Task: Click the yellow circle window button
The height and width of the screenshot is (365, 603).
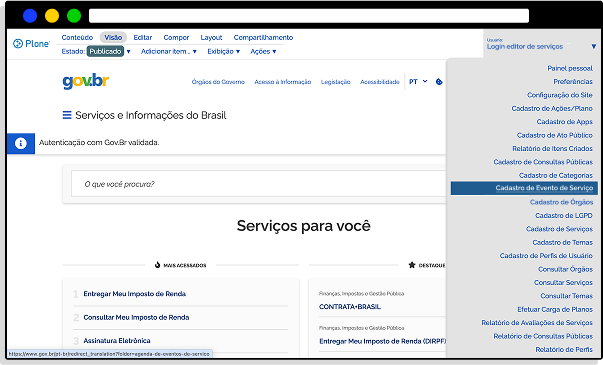Action: click(52, 16)
